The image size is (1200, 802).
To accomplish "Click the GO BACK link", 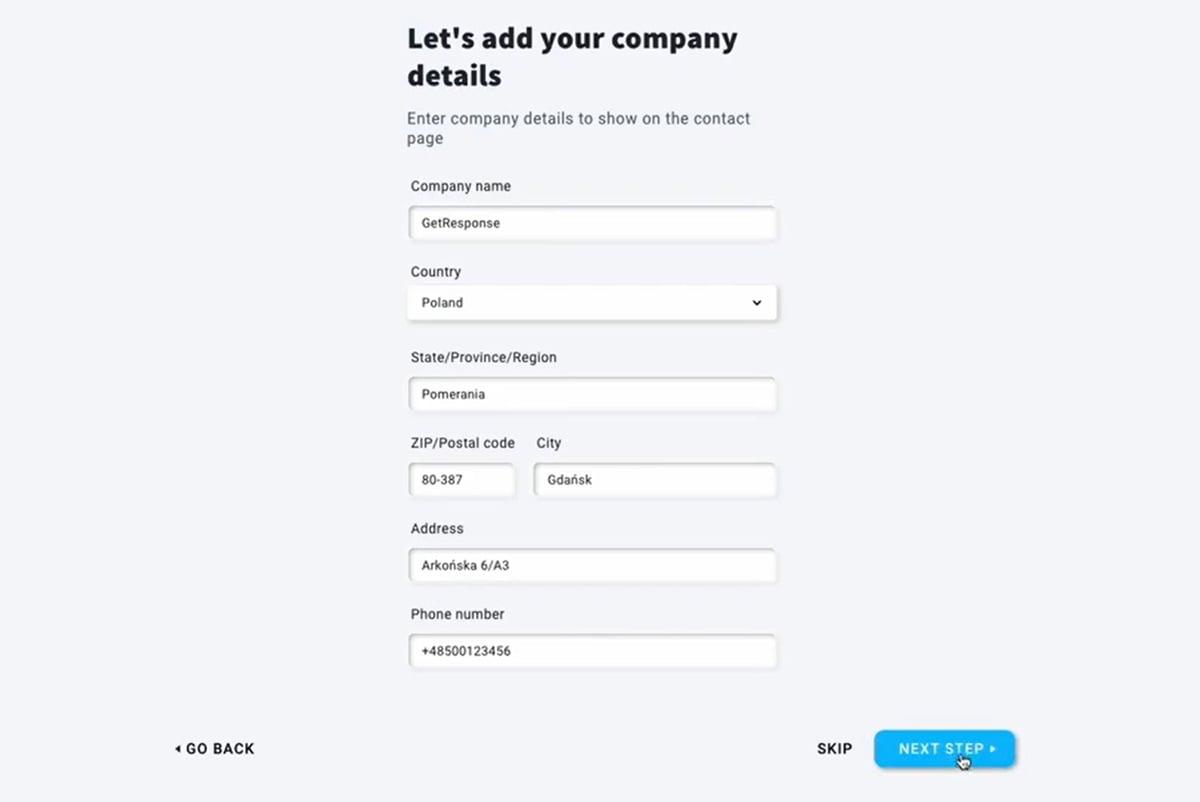I will (x=218, y=748).
